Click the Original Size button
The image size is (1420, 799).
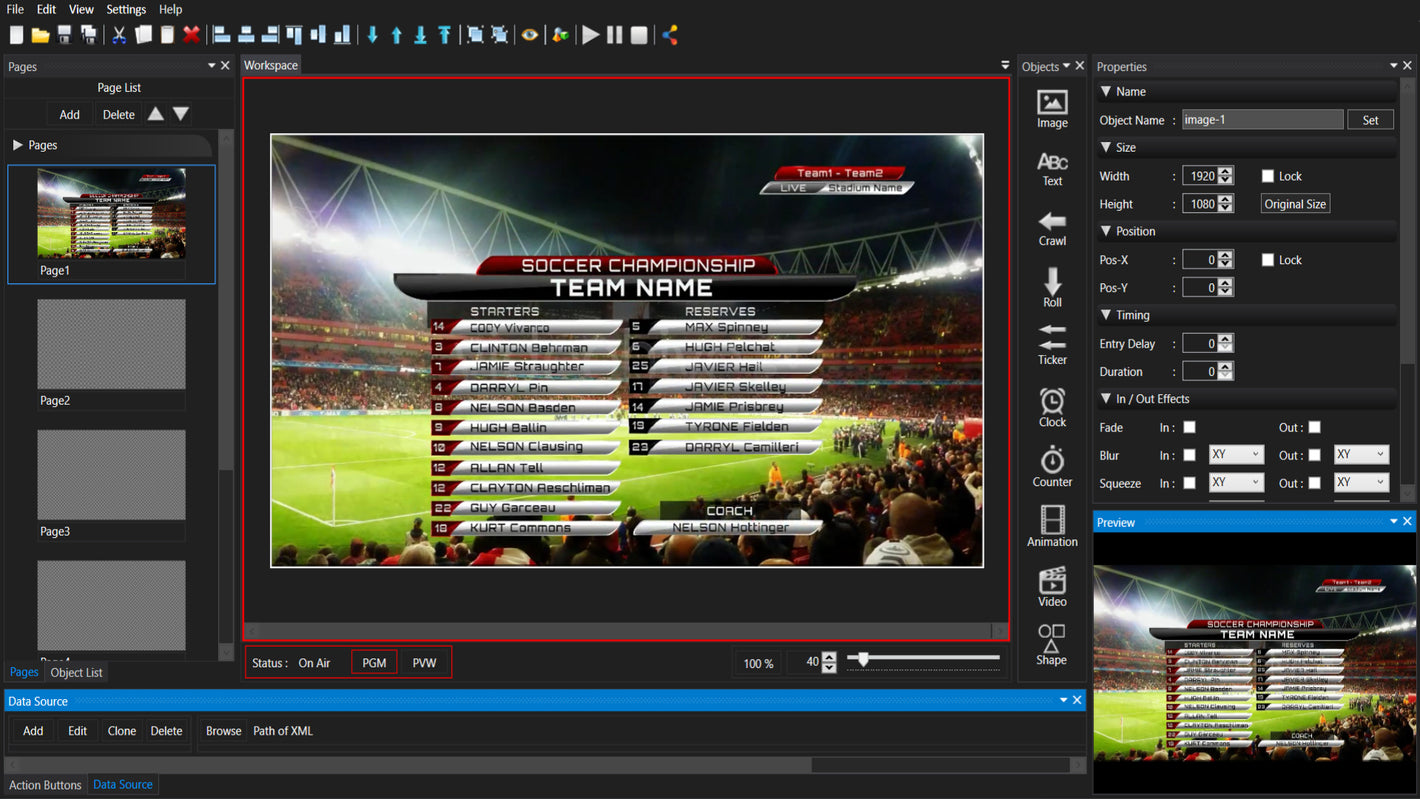click(1295, 204)
